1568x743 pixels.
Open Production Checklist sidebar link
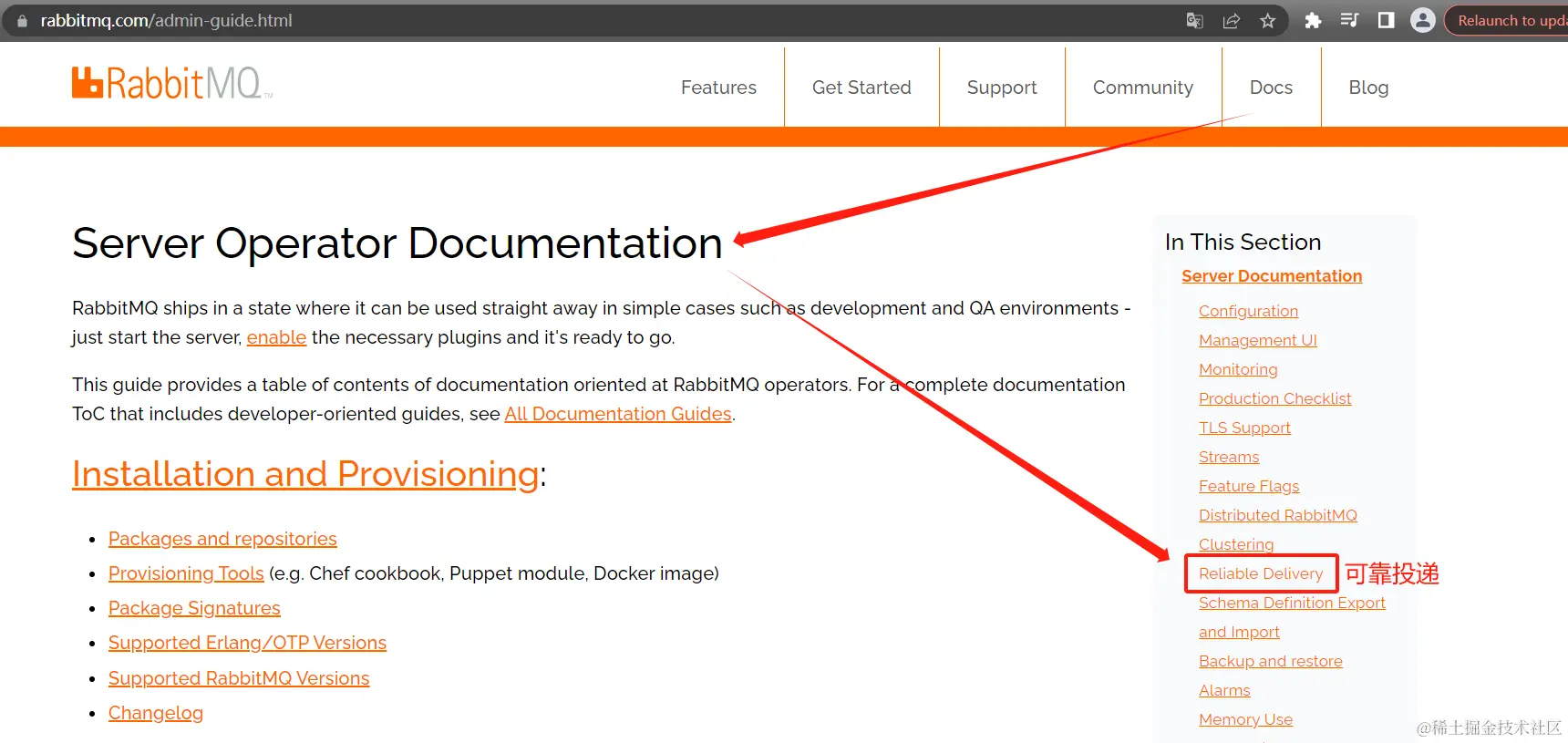1274,398
